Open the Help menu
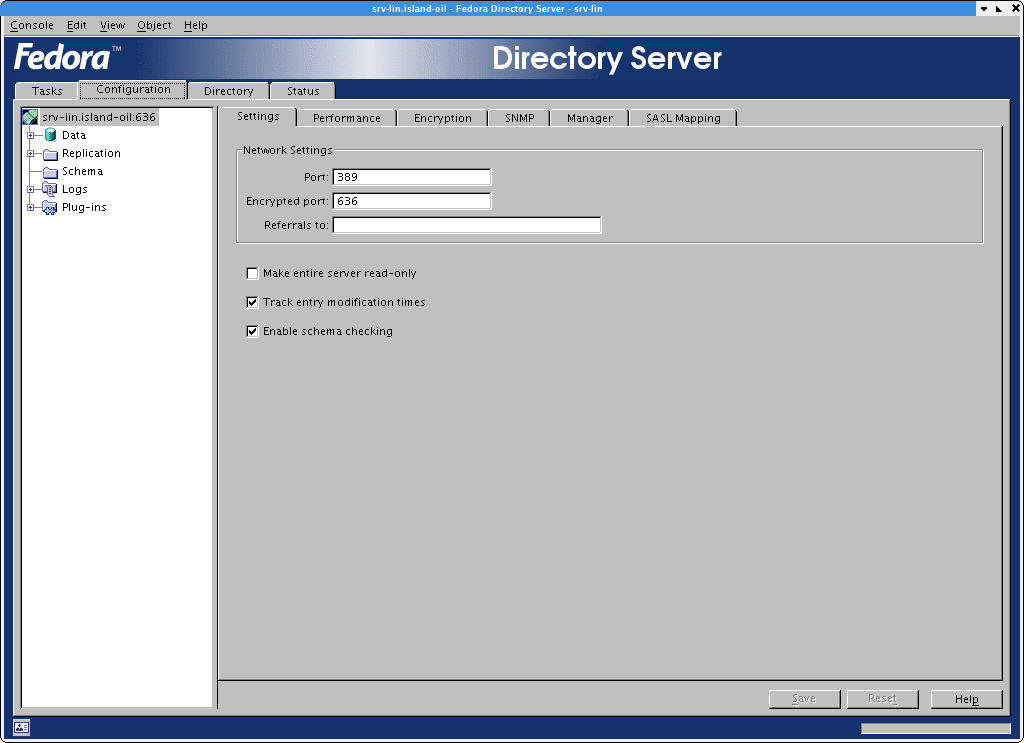1024x743 pixels. [195, 25]
